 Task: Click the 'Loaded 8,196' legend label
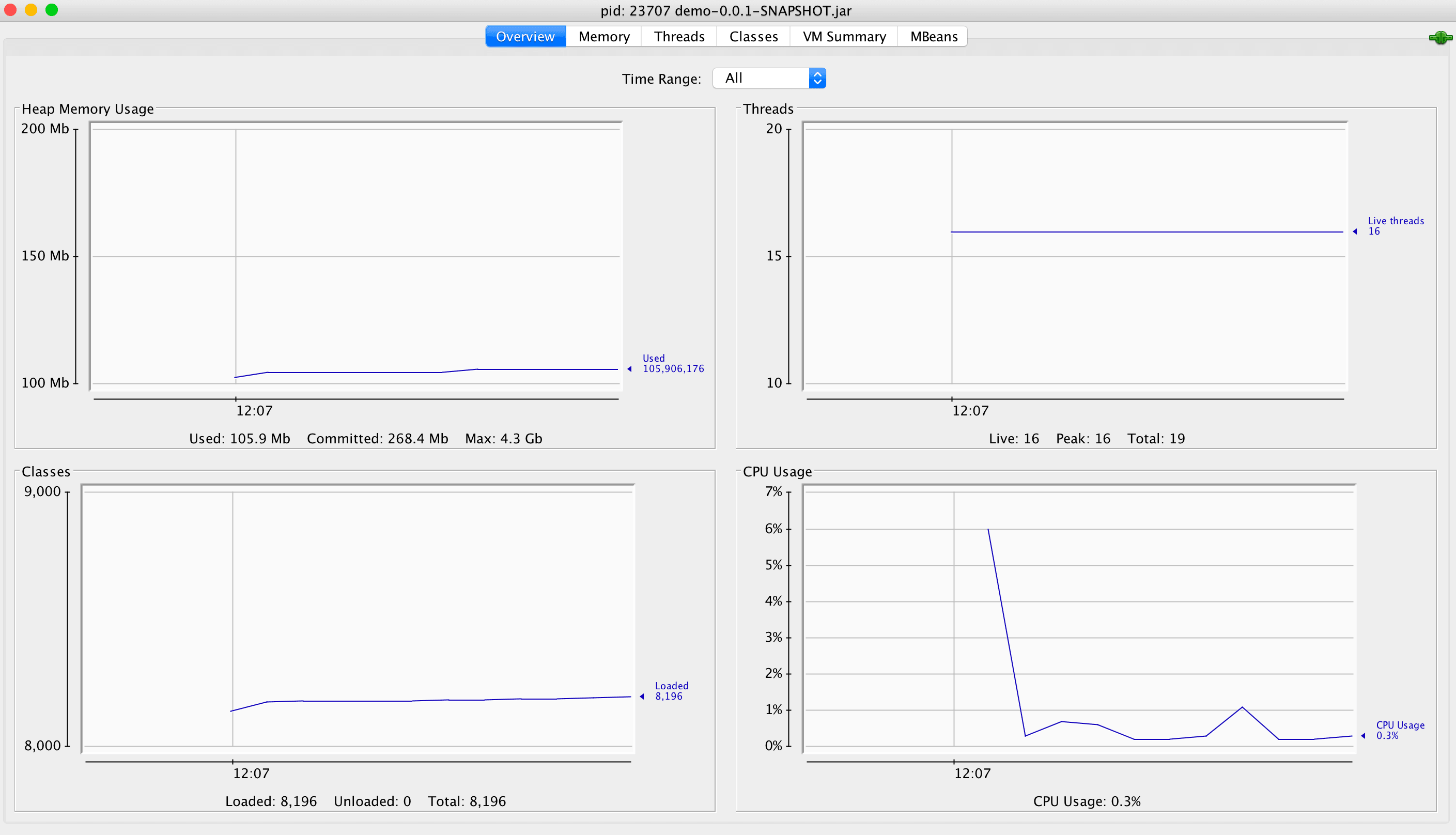tap(672, 691)
